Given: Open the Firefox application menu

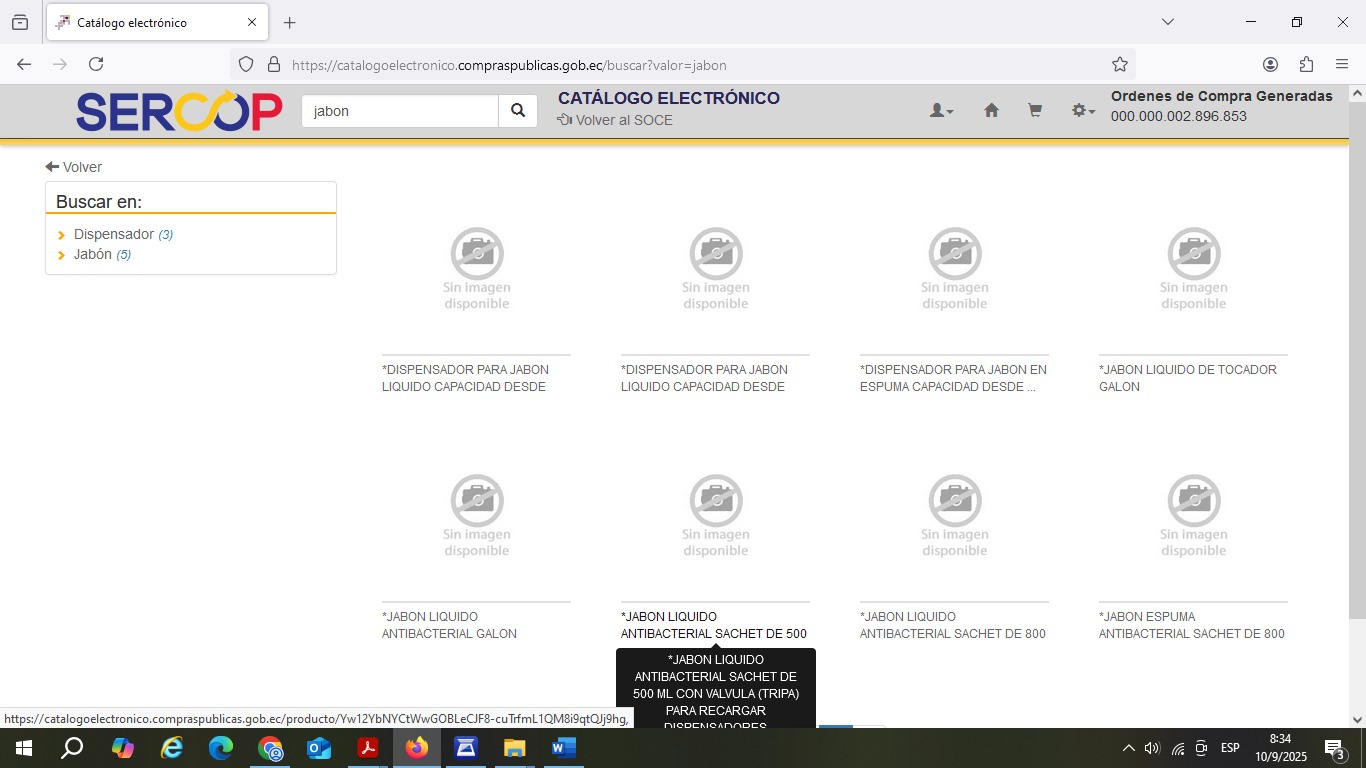Looking at the screenshot, I should click(x=1342, y=64).
